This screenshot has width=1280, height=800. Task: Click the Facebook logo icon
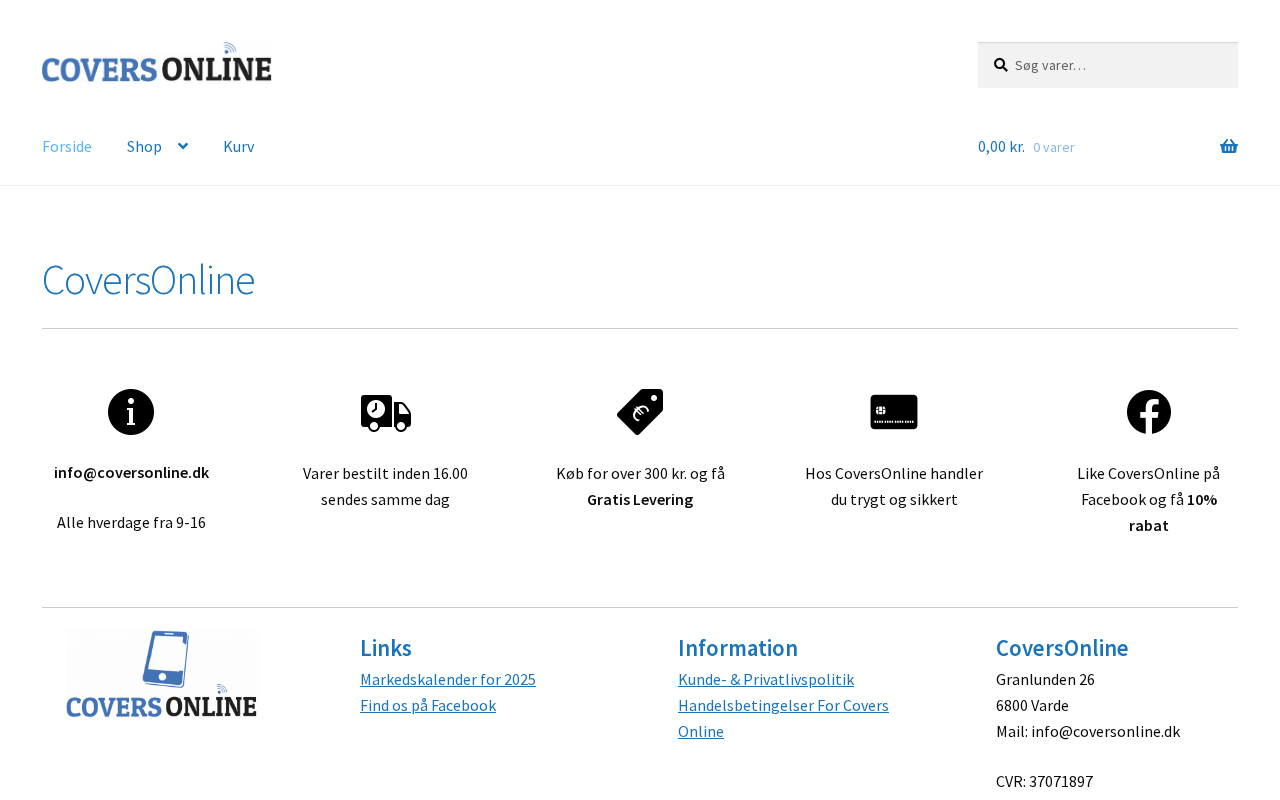[1148, 412]
